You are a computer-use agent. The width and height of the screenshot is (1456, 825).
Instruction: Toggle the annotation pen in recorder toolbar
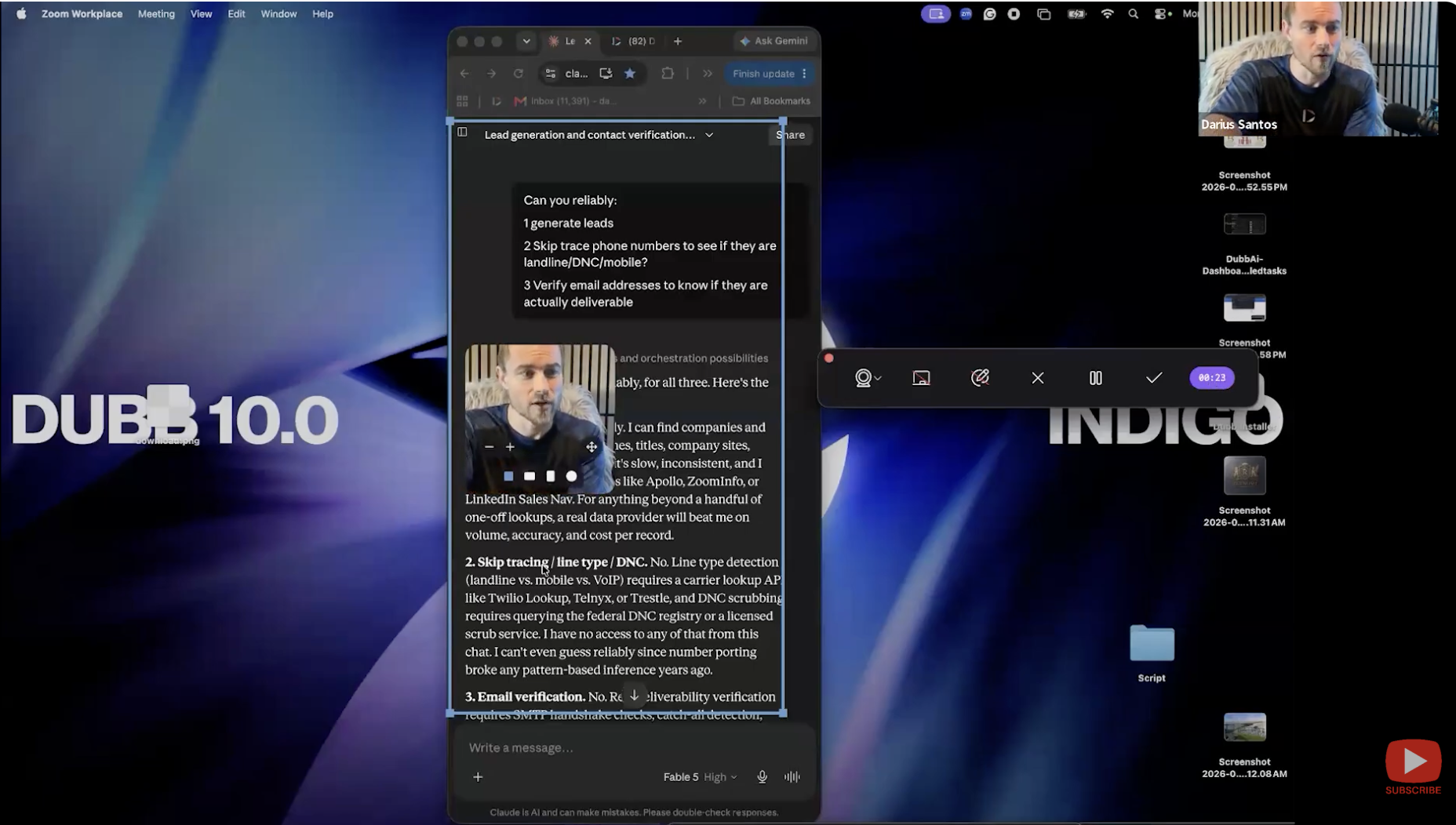pos(980,378)
